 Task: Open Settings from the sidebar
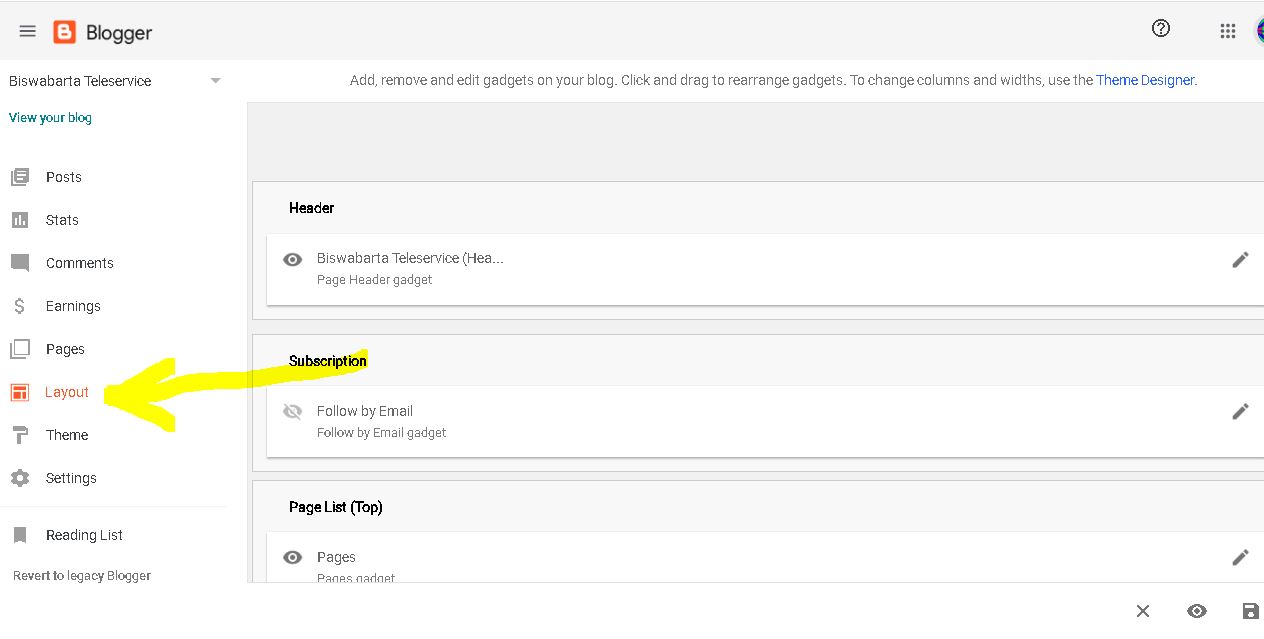71,478
